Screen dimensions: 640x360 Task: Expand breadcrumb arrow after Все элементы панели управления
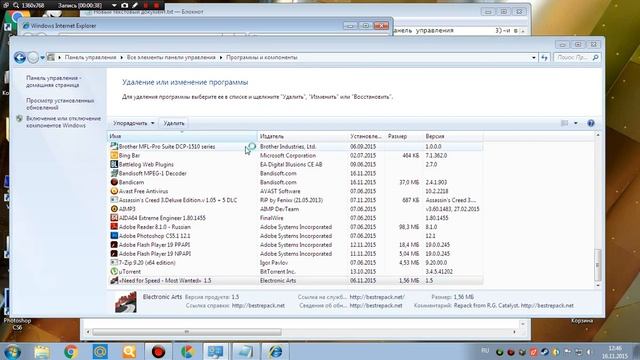(221, 58)
